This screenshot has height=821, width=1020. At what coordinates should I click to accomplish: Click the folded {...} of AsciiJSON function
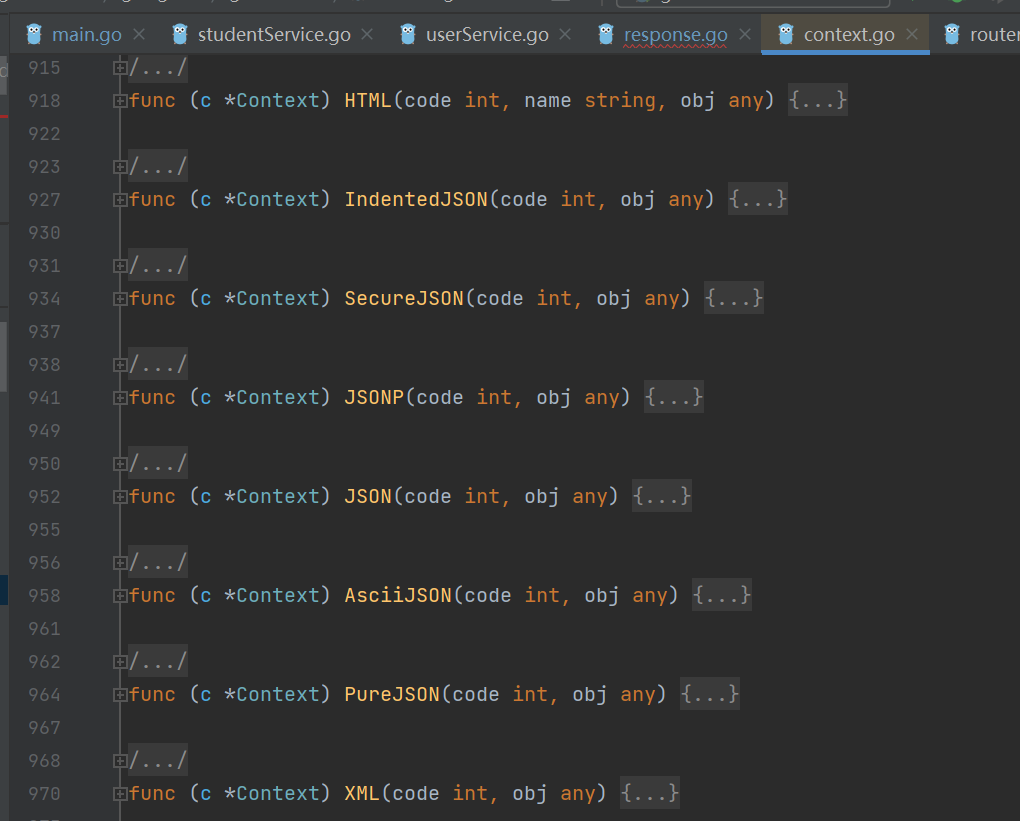coord(722,596)
